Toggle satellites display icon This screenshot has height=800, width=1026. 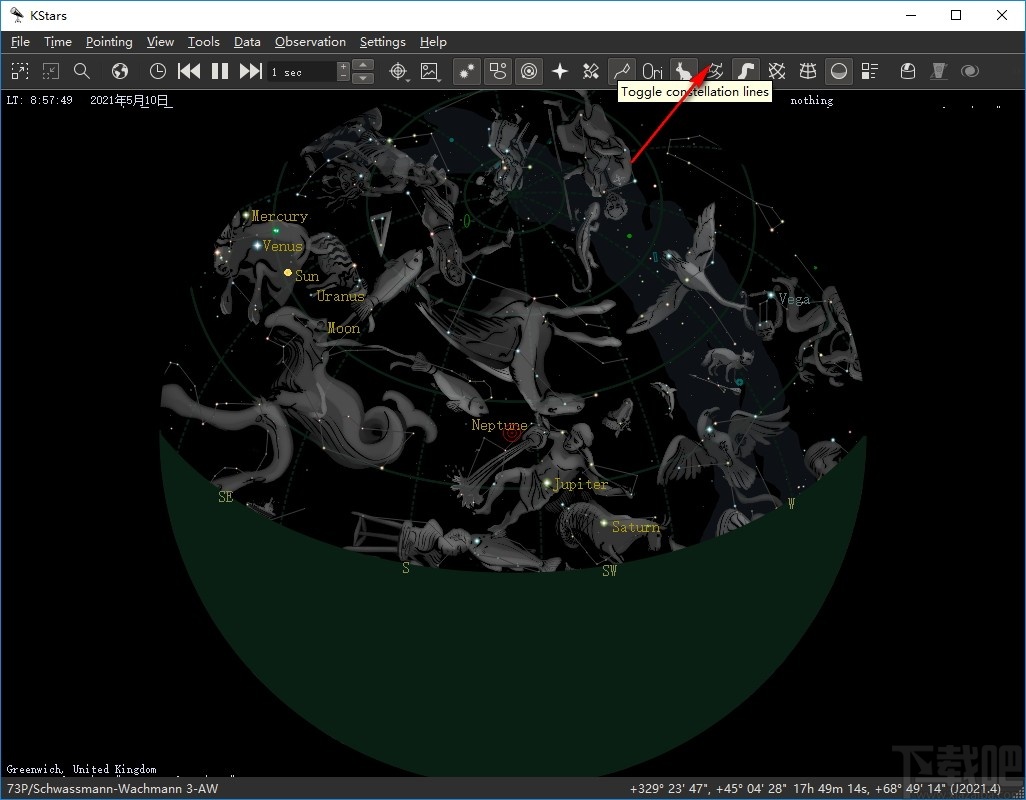click(x=591, y=71)
